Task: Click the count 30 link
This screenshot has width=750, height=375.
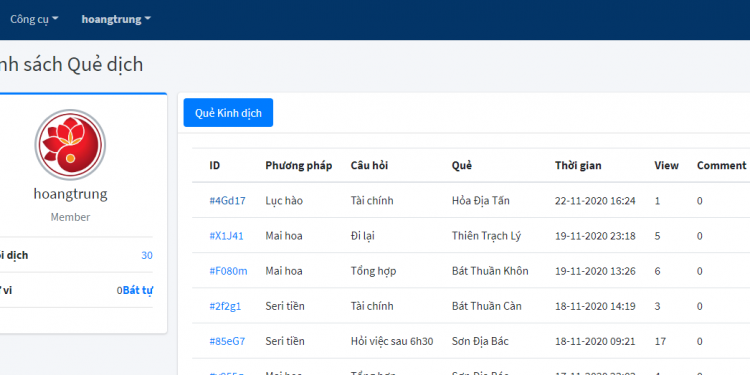Action: [x=147, y=255]
